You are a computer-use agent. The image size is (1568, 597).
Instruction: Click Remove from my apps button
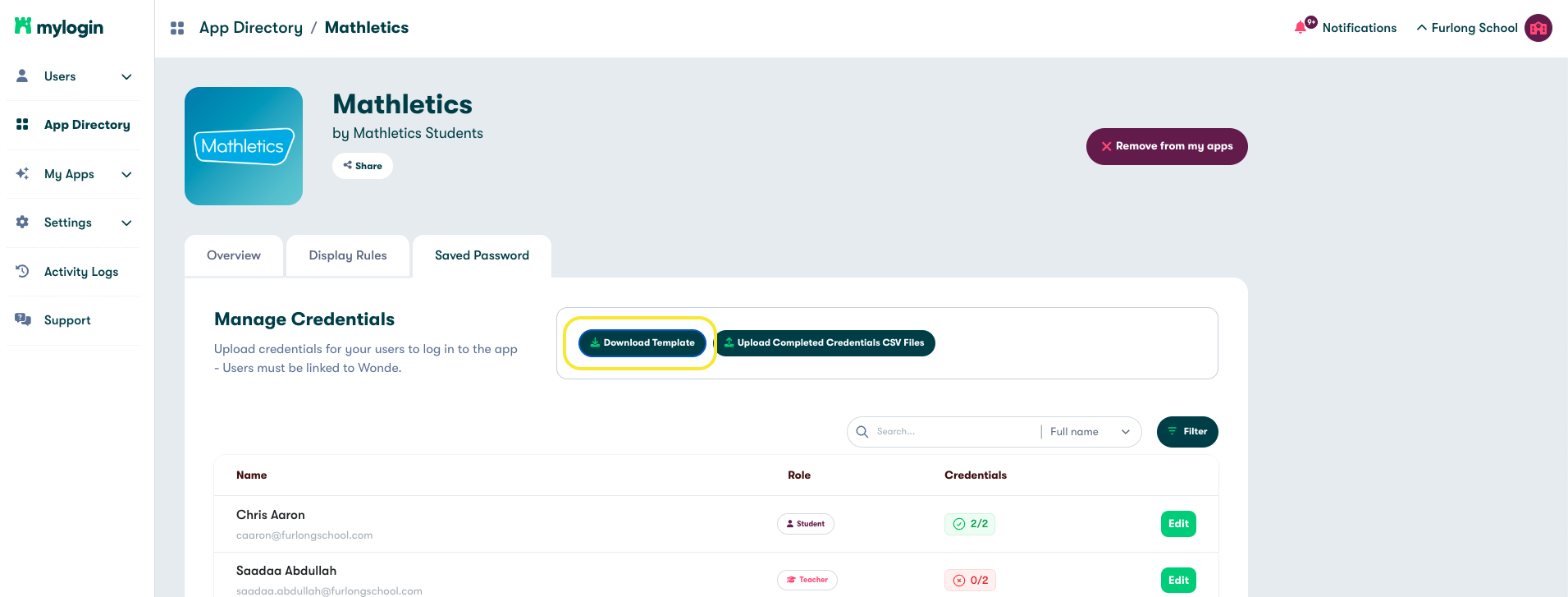click(x=1167, y=146)
